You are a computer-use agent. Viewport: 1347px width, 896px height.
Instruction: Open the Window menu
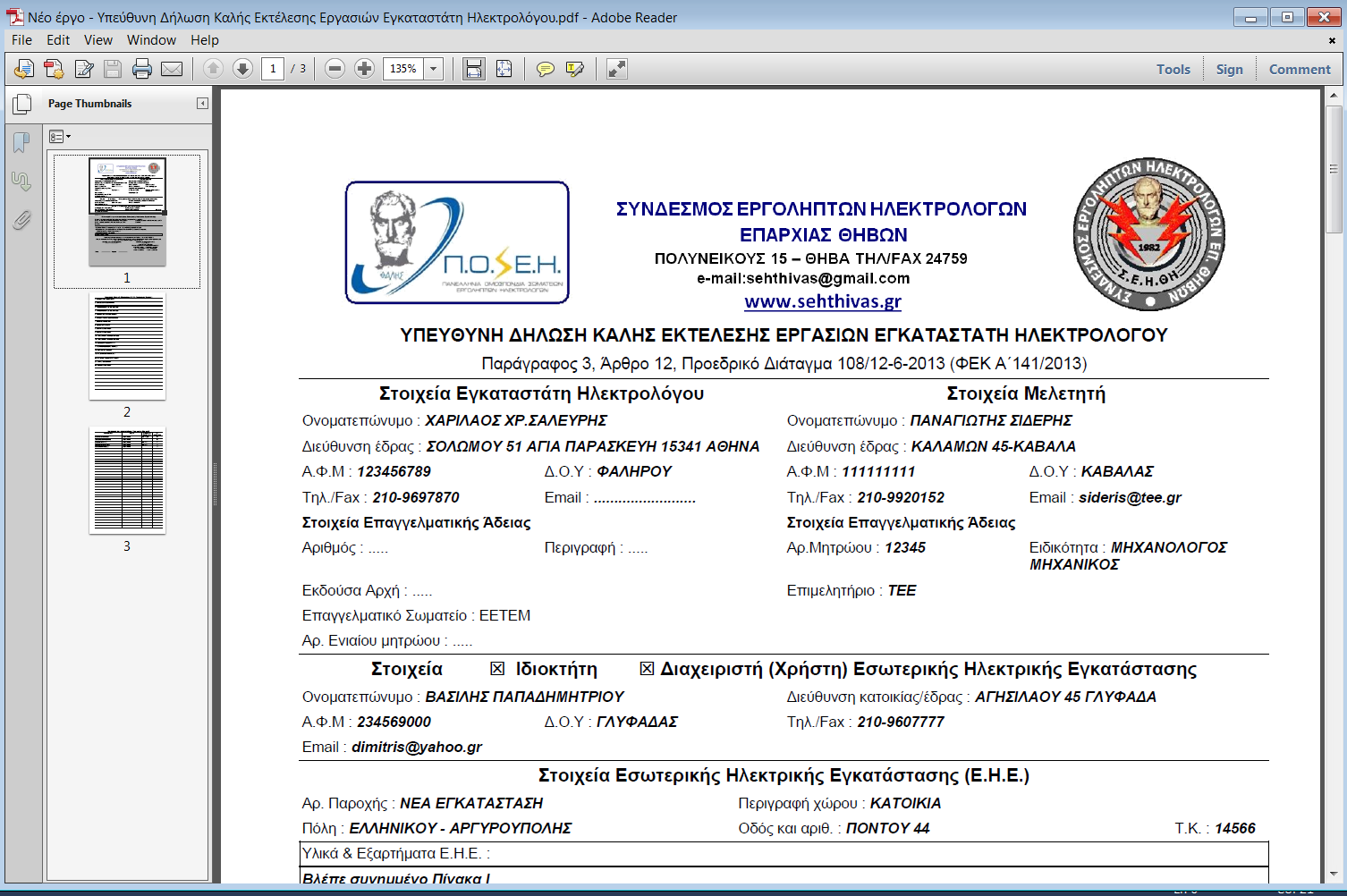(x=151, y=40)
